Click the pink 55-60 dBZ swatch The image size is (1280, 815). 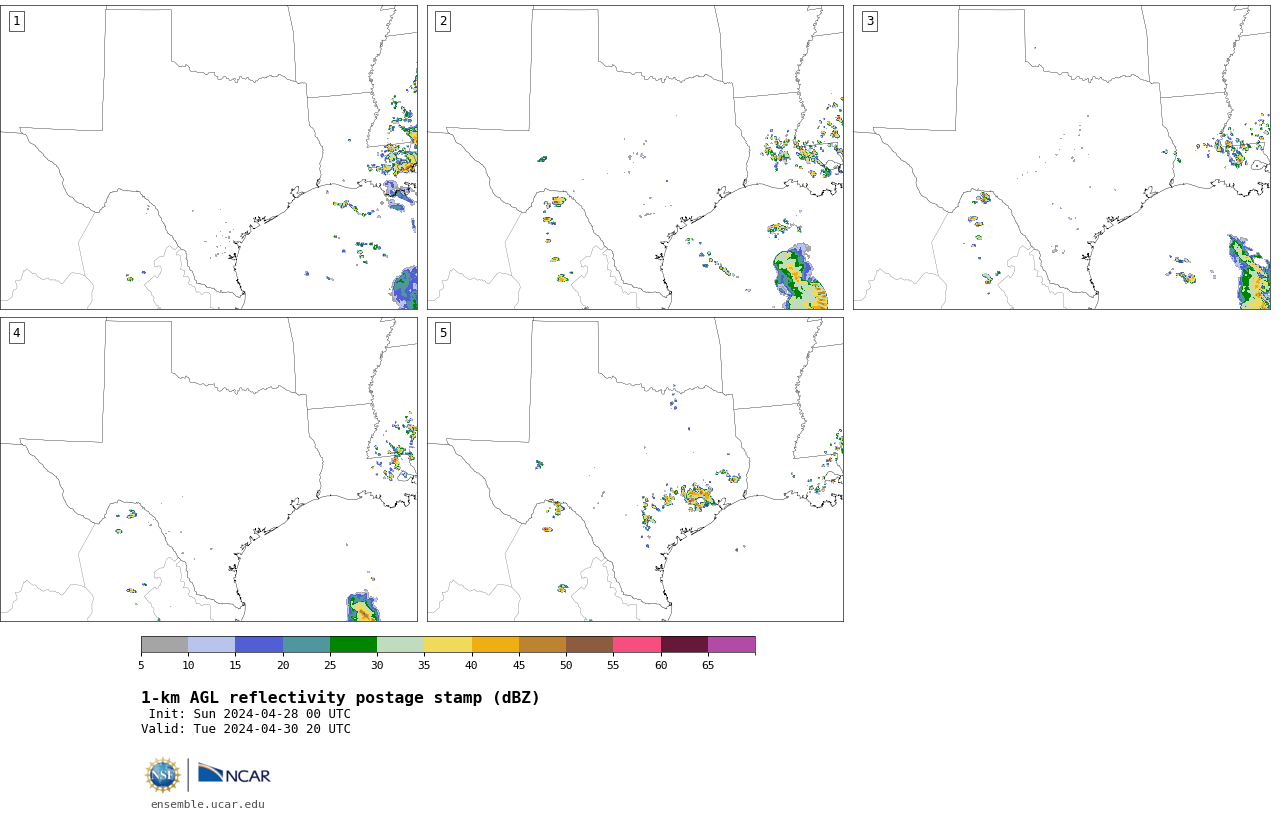(637, 645)
